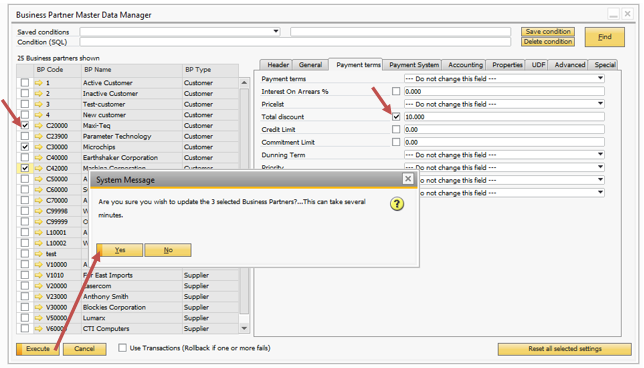Open the Priority dropdown
Image resolution: width=644 pixels, height=368 pixels.
point(600,168)
